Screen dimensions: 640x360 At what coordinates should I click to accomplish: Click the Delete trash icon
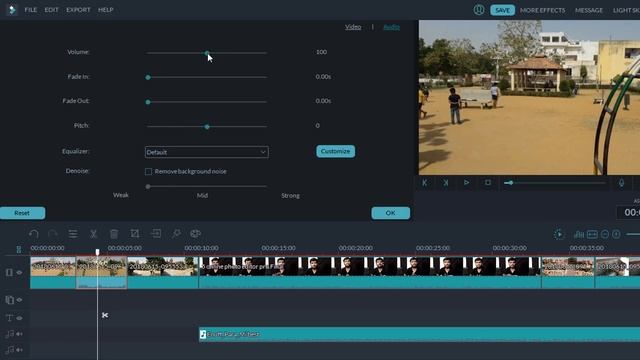click(114, 233)
